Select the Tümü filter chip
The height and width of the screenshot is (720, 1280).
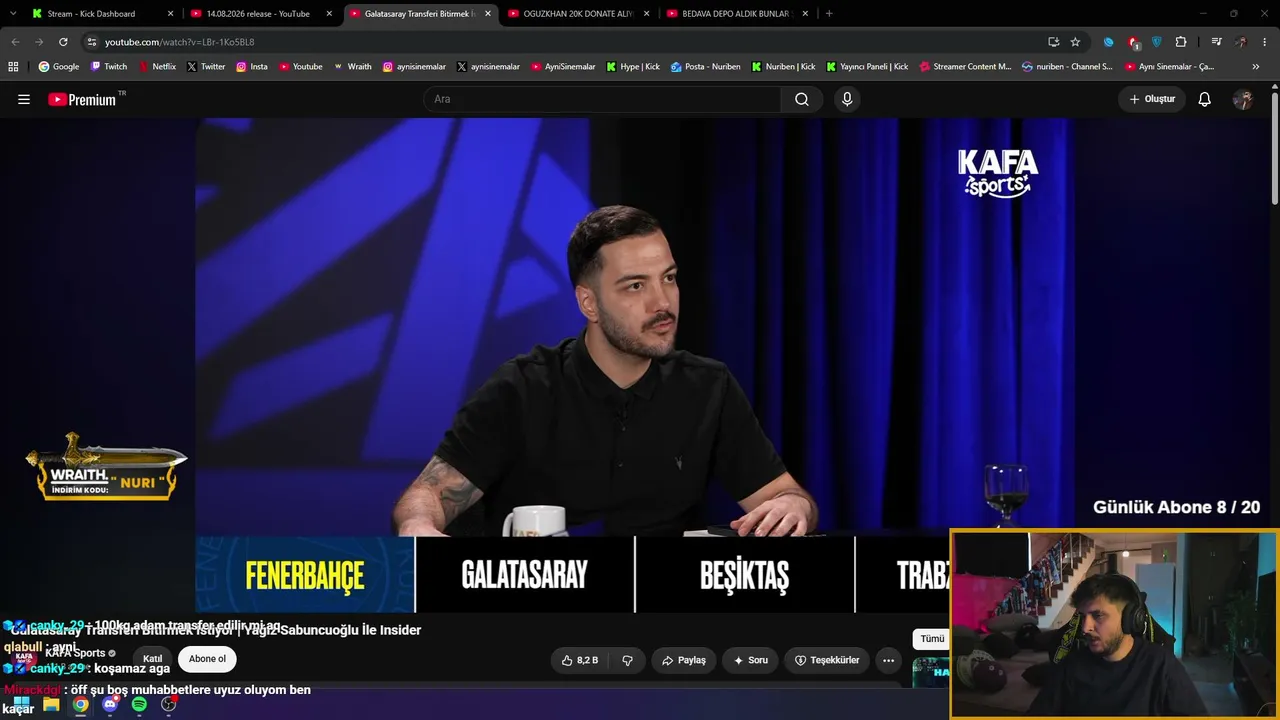point(932,639)
